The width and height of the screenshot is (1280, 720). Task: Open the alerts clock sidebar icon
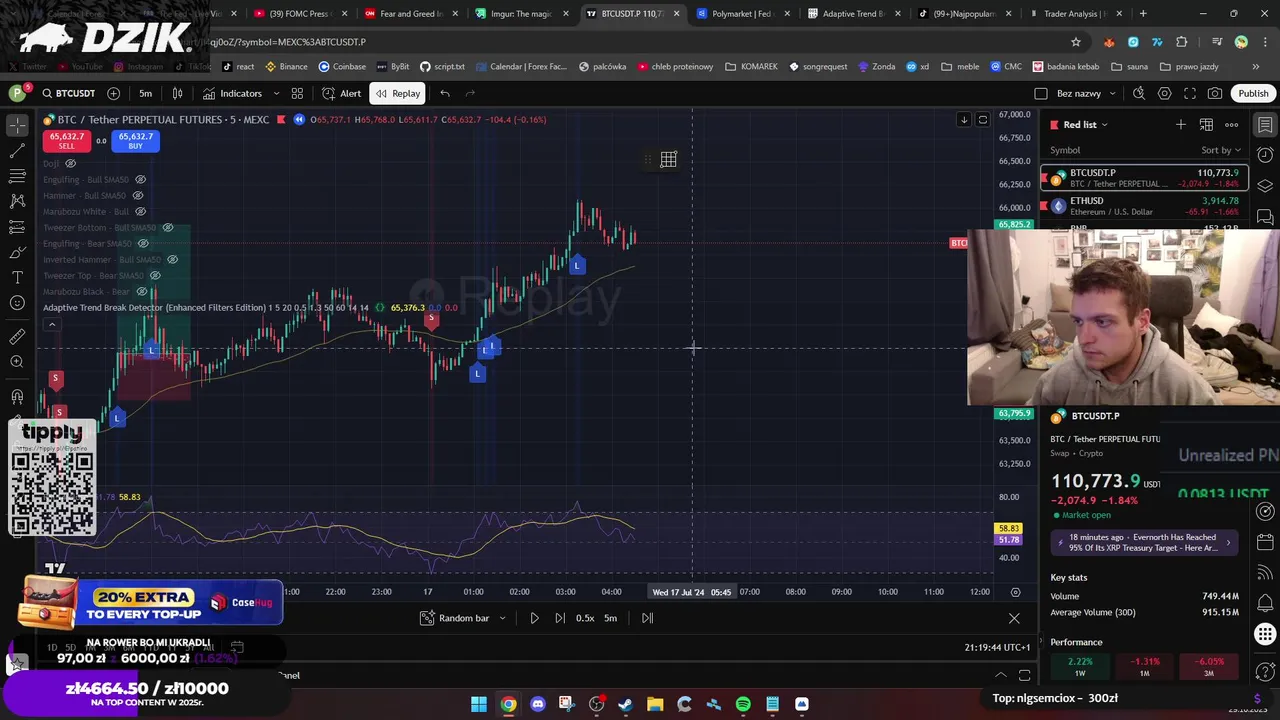point(1265,155)
